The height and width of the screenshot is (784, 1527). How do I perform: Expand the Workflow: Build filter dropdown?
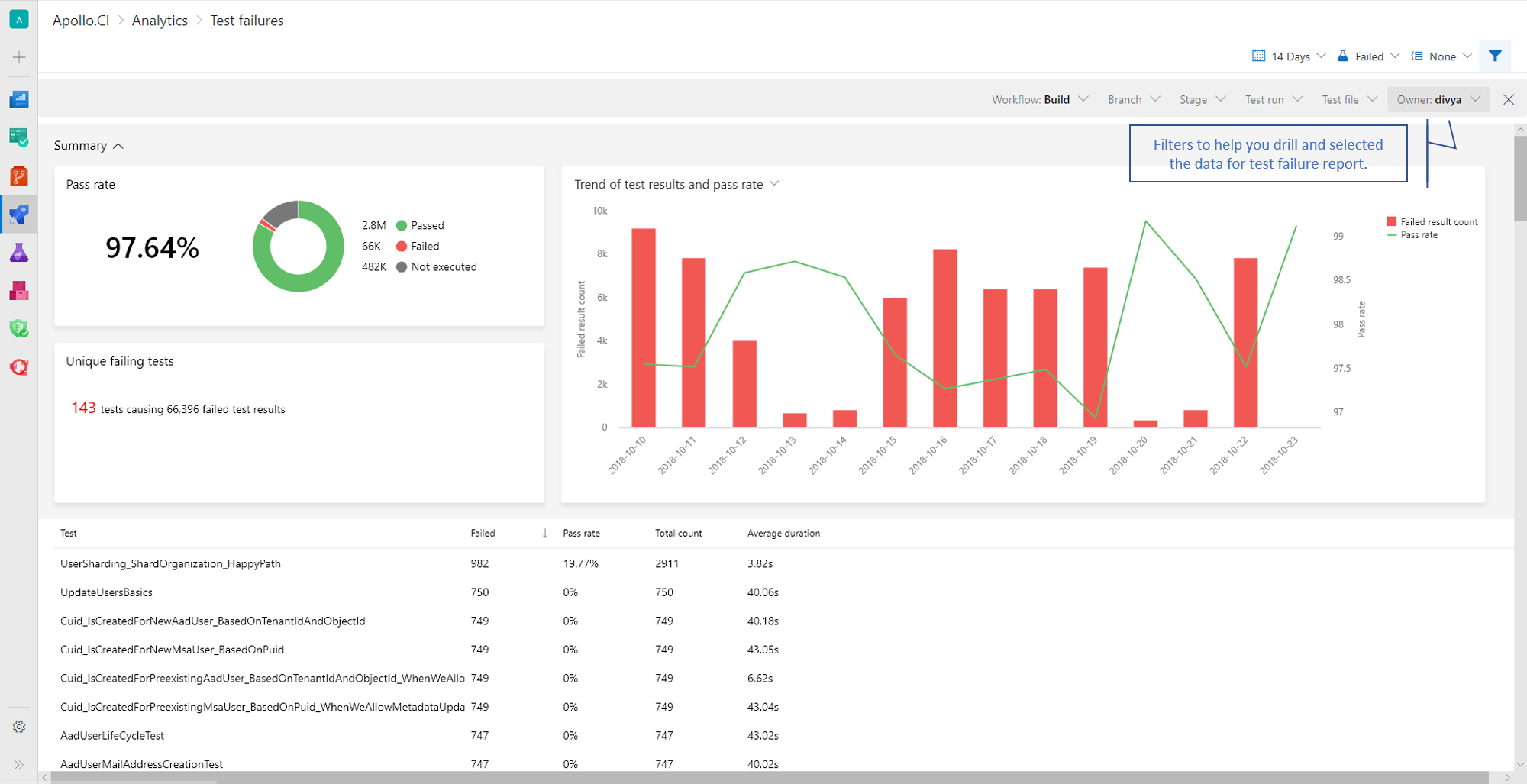1039,99
